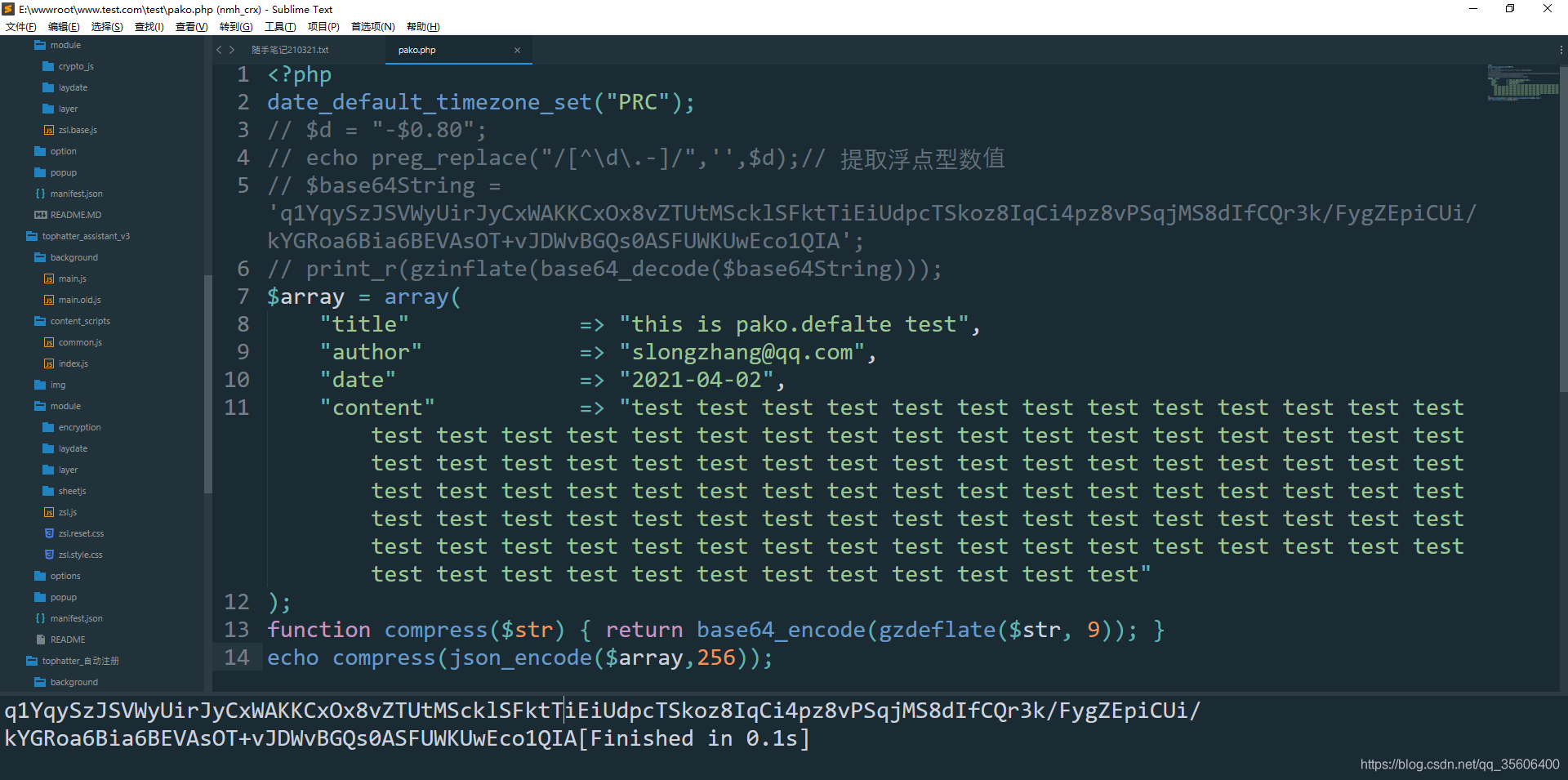Click the Sublime Text app icon in title bar
This screenshot has height=780, width=1568.
(x=9, y=9)
